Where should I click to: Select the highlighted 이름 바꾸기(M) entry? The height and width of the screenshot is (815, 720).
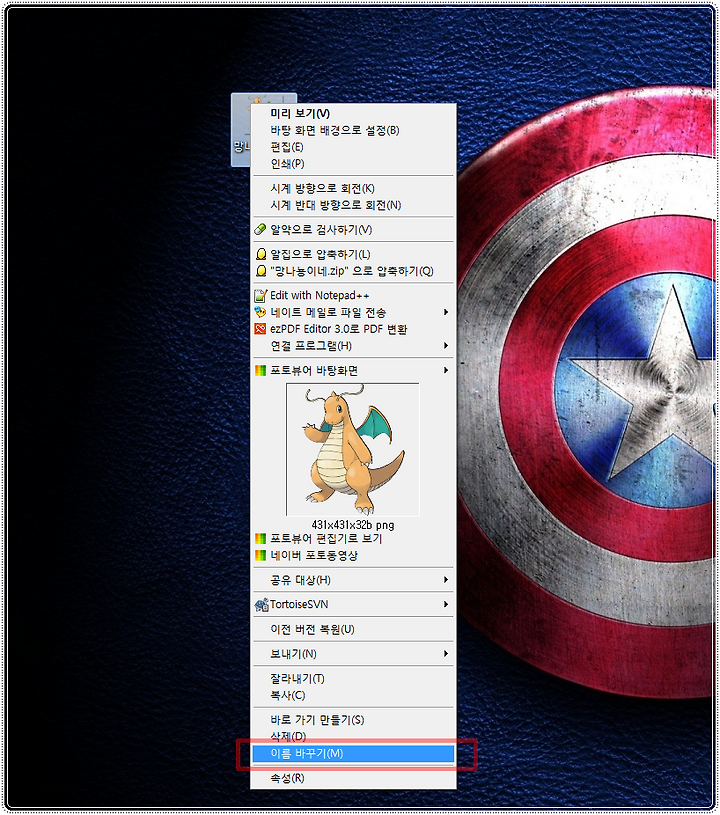(354, 754)
